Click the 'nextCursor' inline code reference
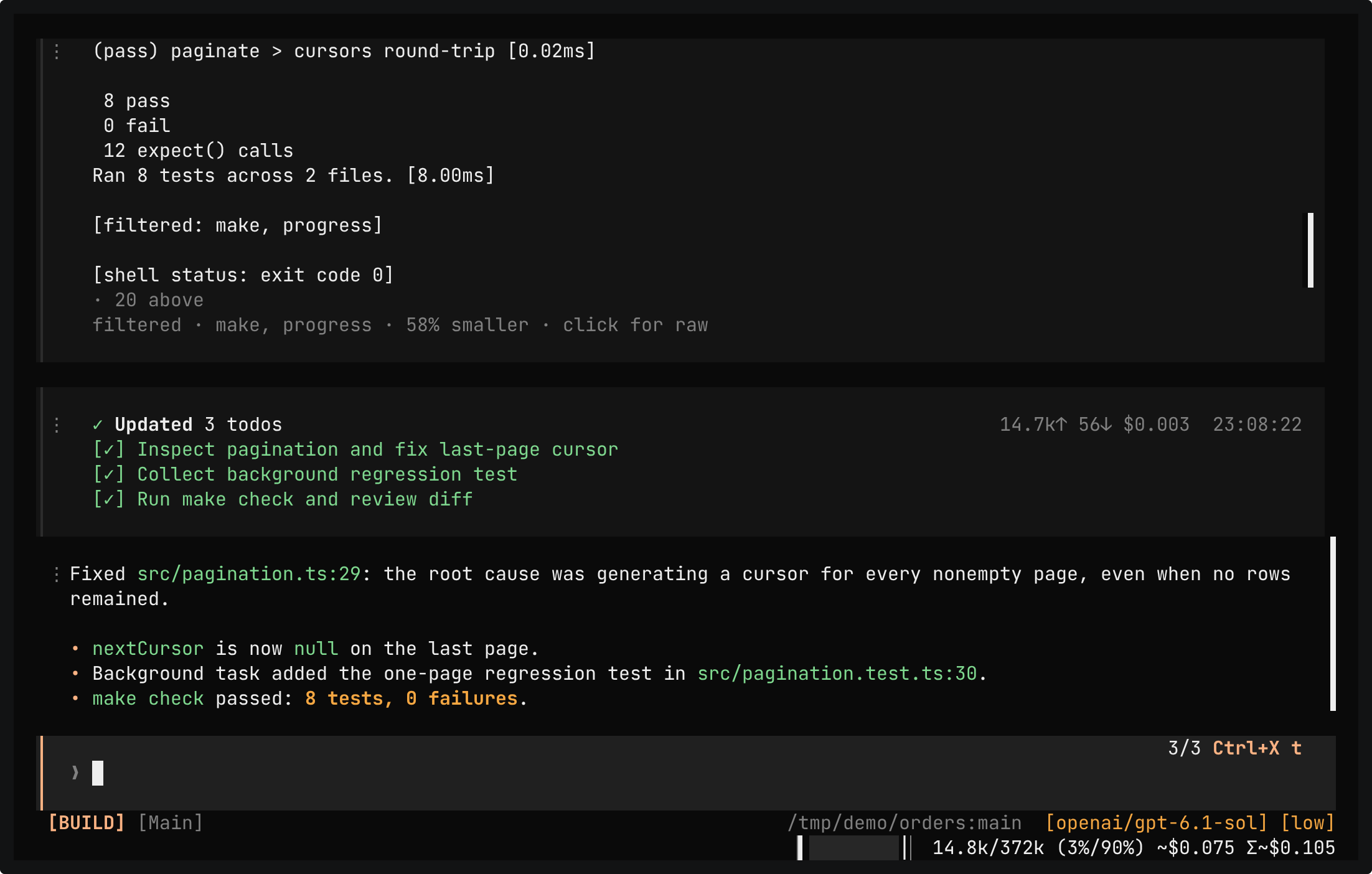The width and height of the screenshot is (1372, 874). [x=148, y=649]
